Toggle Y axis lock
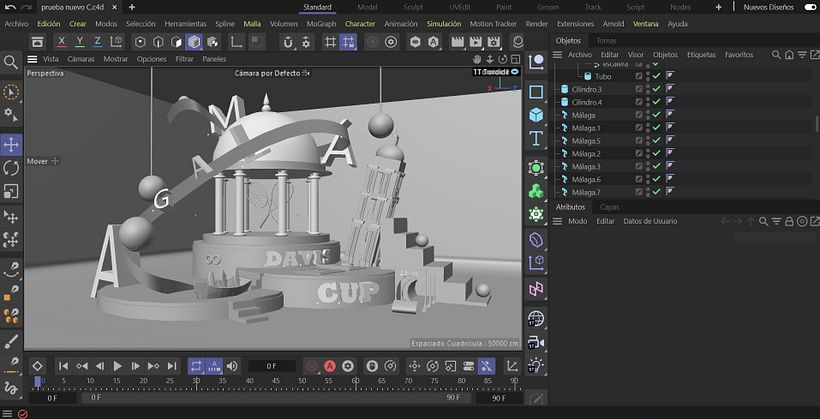 click(x=79, y=42)
